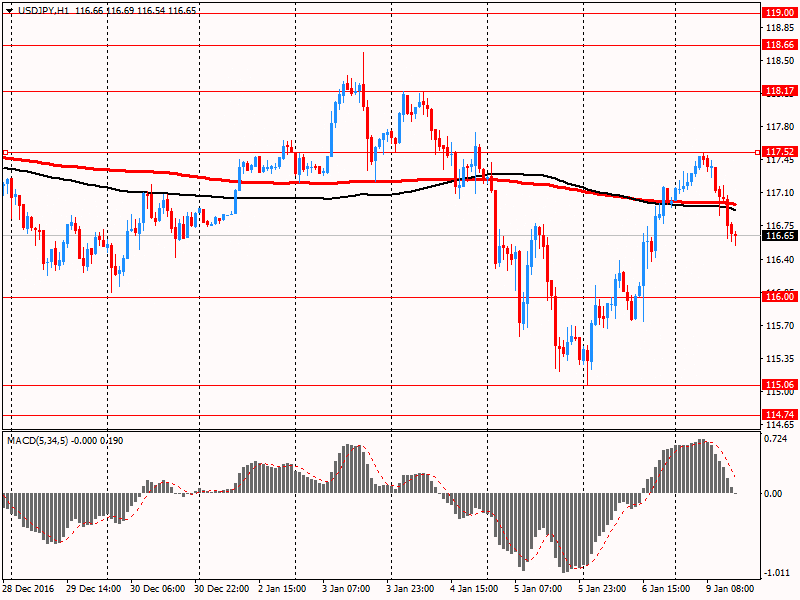This screenshot has height=600, width=800.
Task: Click the 3 Jan 07:00 time label
Action: pos(348,590)
